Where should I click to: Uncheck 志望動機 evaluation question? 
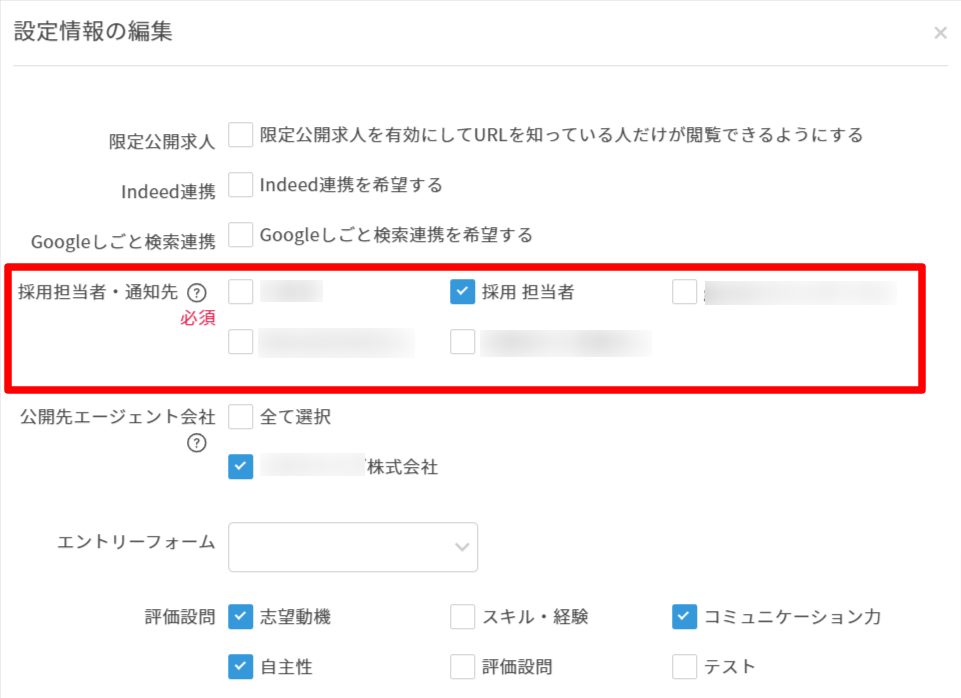(241, 616)
